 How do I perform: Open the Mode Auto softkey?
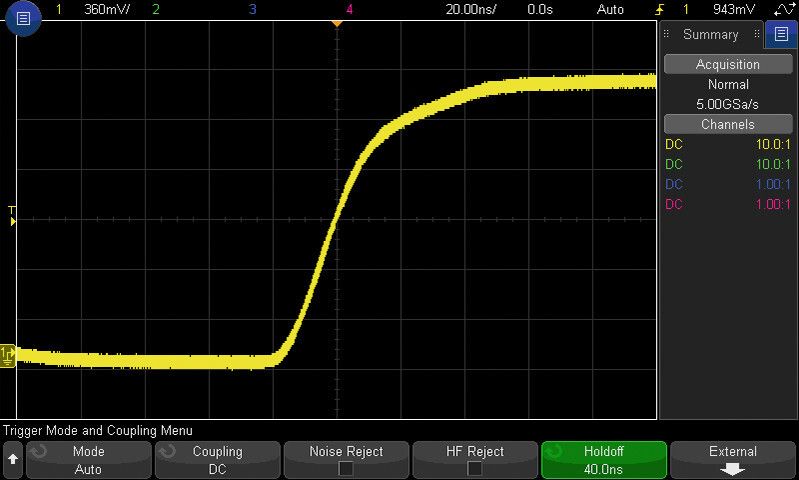pyautogui.click(x=89, y=460)
